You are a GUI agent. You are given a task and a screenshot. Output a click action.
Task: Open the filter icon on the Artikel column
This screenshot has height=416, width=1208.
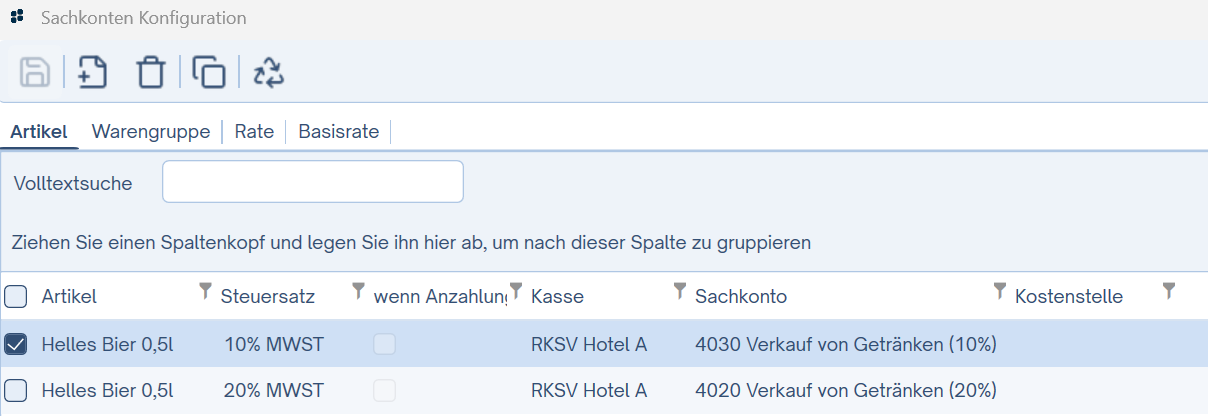206,291
